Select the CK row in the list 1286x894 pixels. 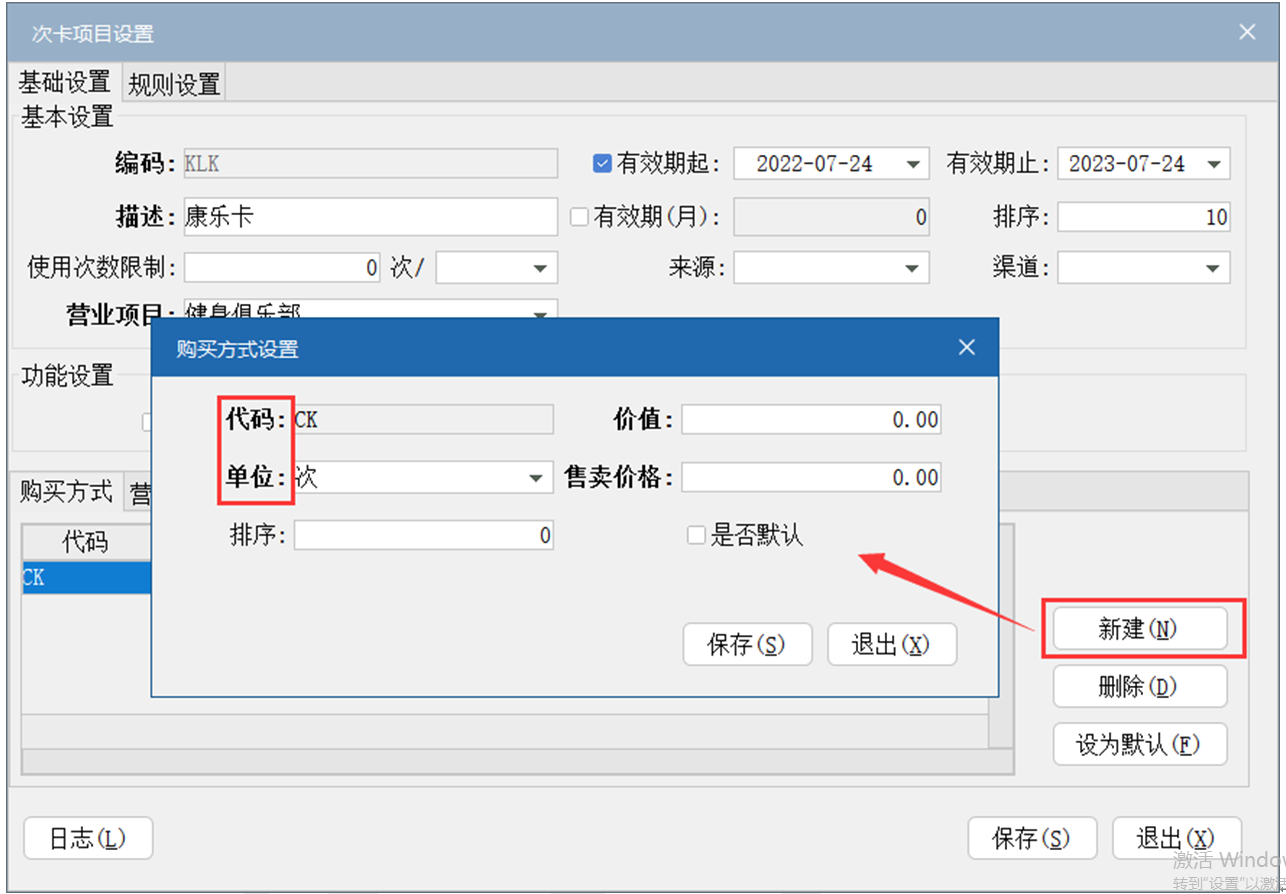coord(86,578)
